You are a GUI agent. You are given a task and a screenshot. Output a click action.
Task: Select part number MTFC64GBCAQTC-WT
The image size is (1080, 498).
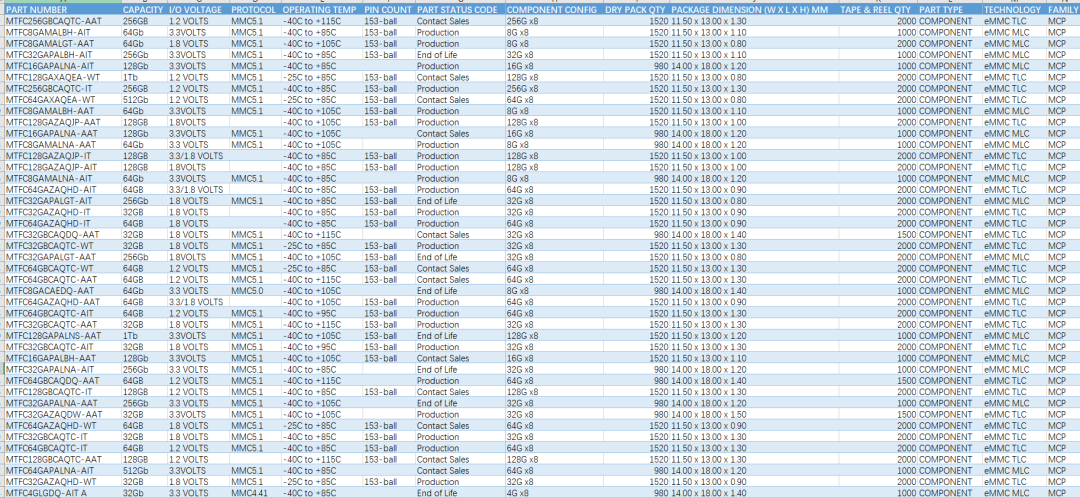[x=62, y=268]
